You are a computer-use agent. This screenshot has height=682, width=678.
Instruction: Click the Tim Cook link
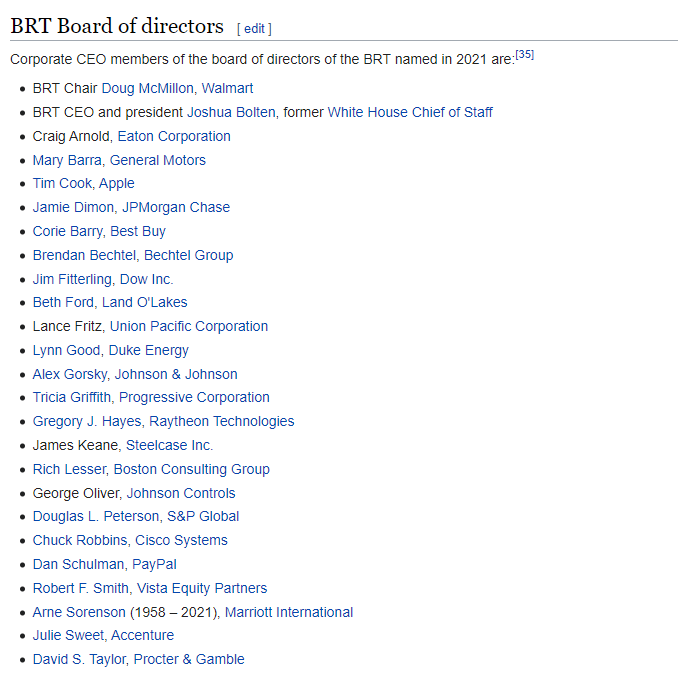pos(62,183)
